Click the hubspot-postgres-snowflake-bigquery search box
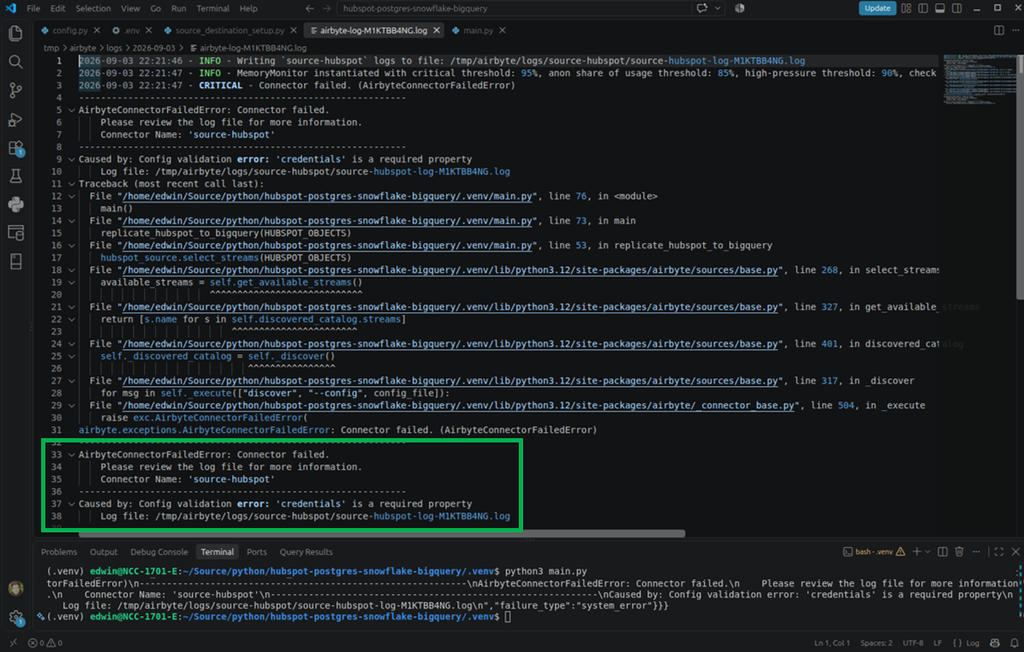The image size is (1024, 652). (x=515, y=8)
